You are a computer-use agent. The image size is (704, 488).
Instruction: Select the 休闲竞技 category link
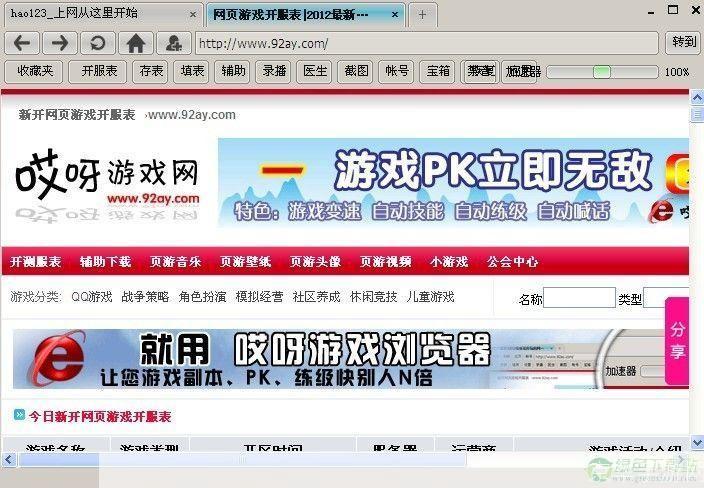coord(373,297)
